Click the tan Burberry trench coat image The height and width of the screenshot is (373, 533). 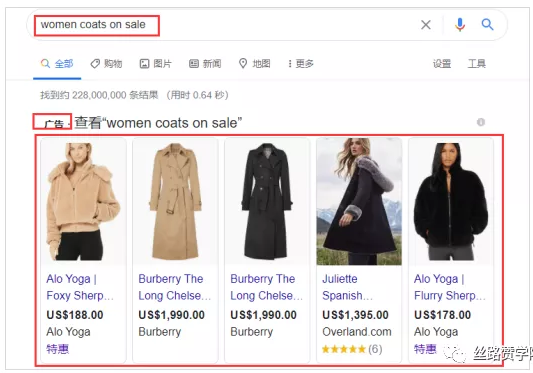pos(175,202)
